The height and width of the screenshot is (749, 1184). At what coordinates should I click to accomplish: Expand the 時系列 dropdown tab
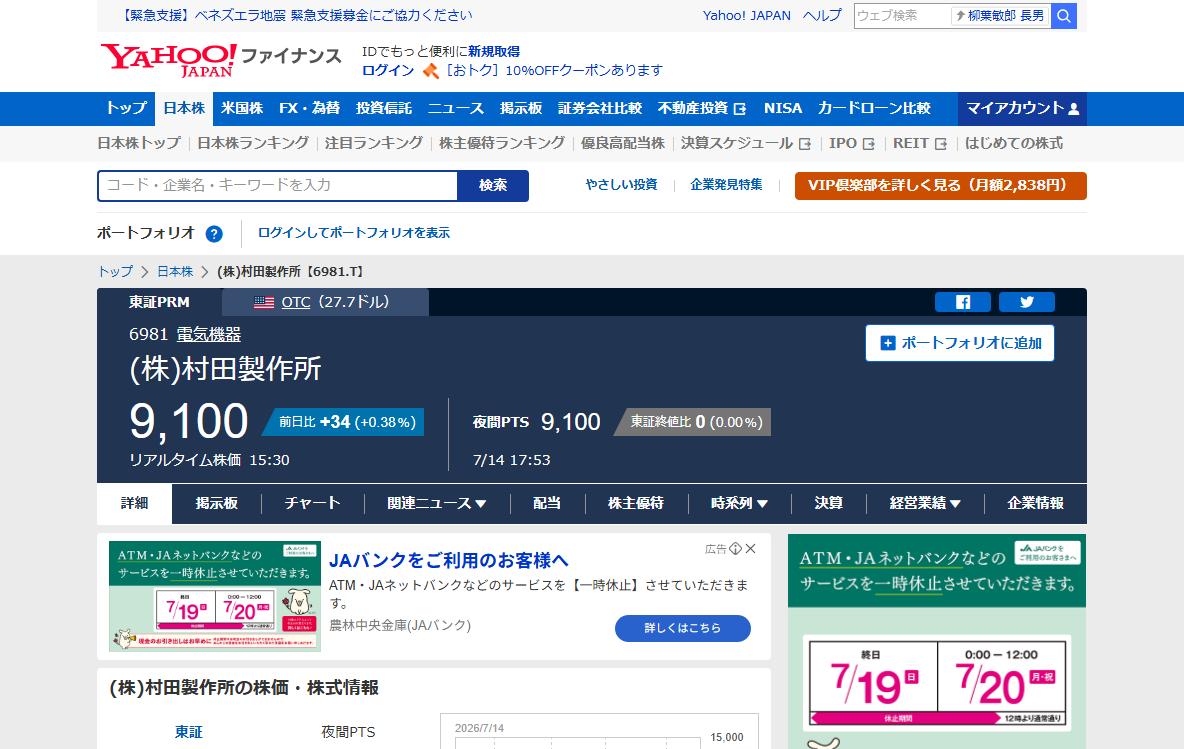pos(739,504)
